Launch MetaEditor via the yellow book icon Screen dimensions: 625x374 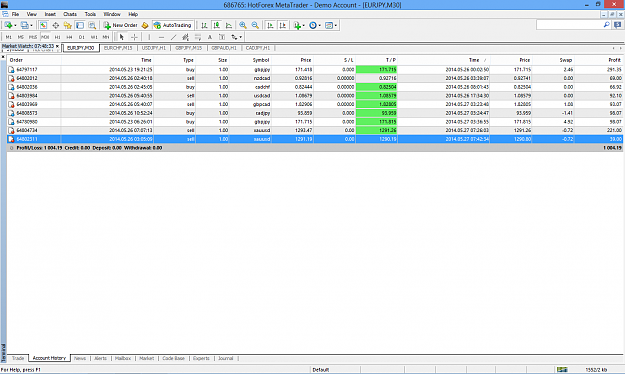coord(145,25)
